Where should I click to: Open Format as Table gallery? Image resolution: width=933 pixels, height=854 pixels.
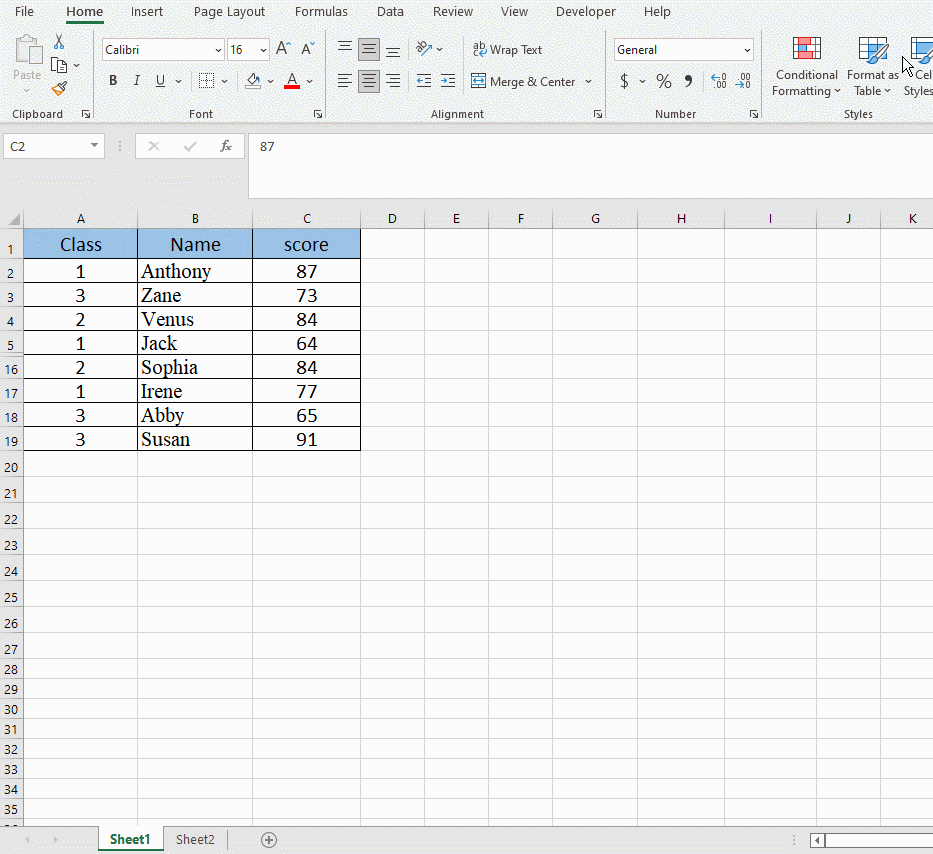click(872, 65)
